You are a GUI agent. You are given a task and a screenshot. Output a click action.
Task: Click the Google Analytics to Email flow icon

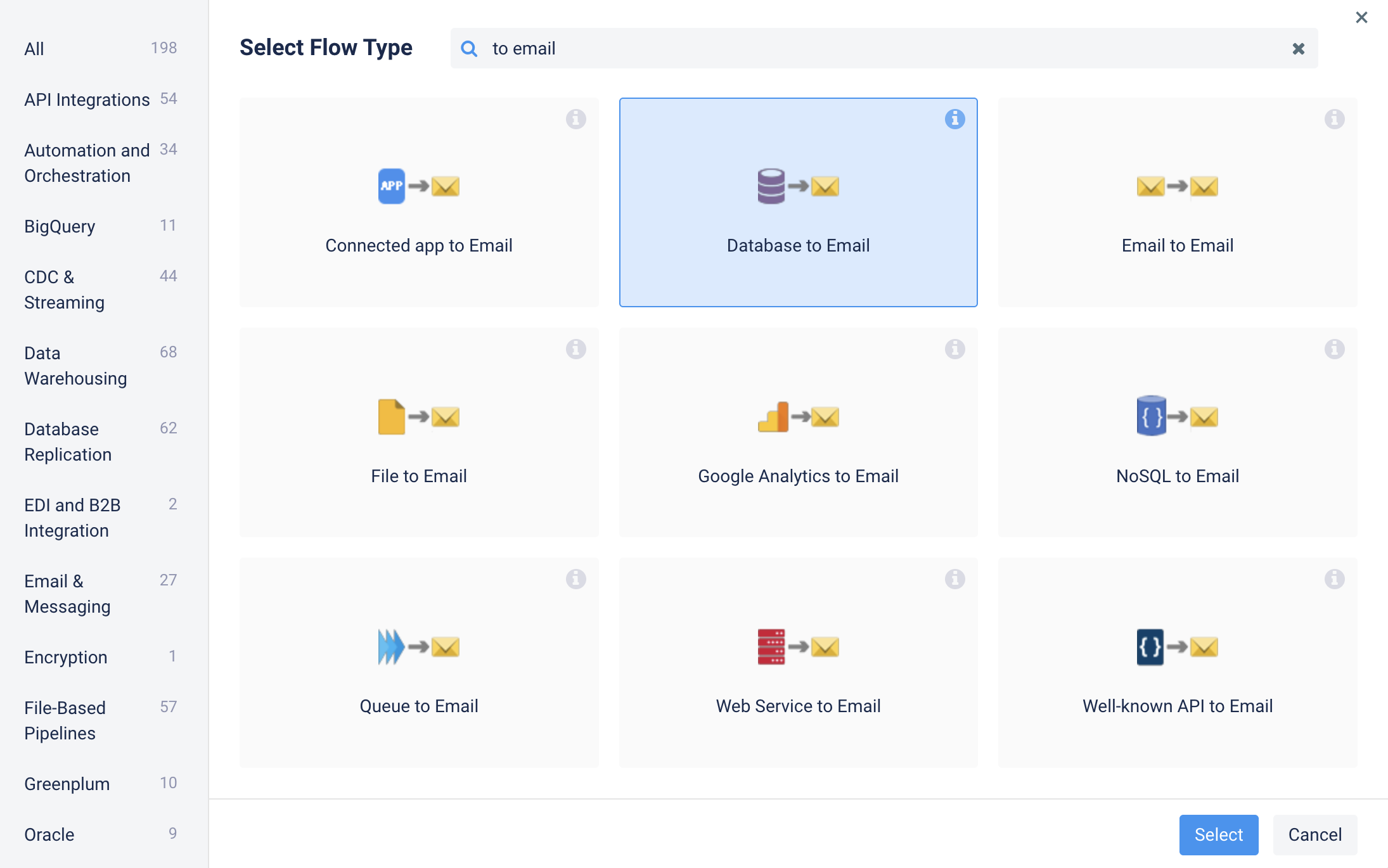point(798,416)
